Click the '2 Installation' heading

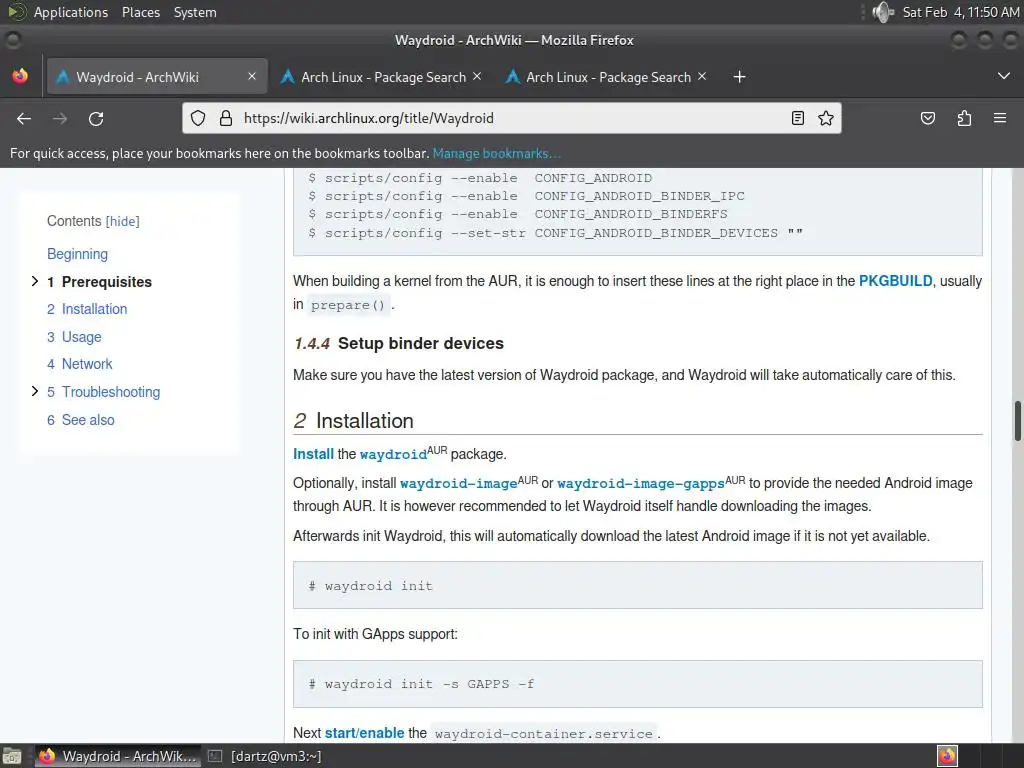[x=353, y=421]
